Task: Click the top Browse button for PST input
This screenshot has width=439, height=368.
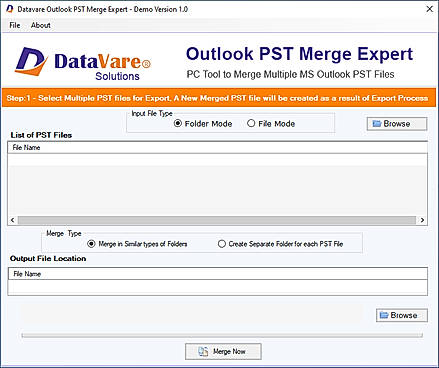Action: [397, 124]
